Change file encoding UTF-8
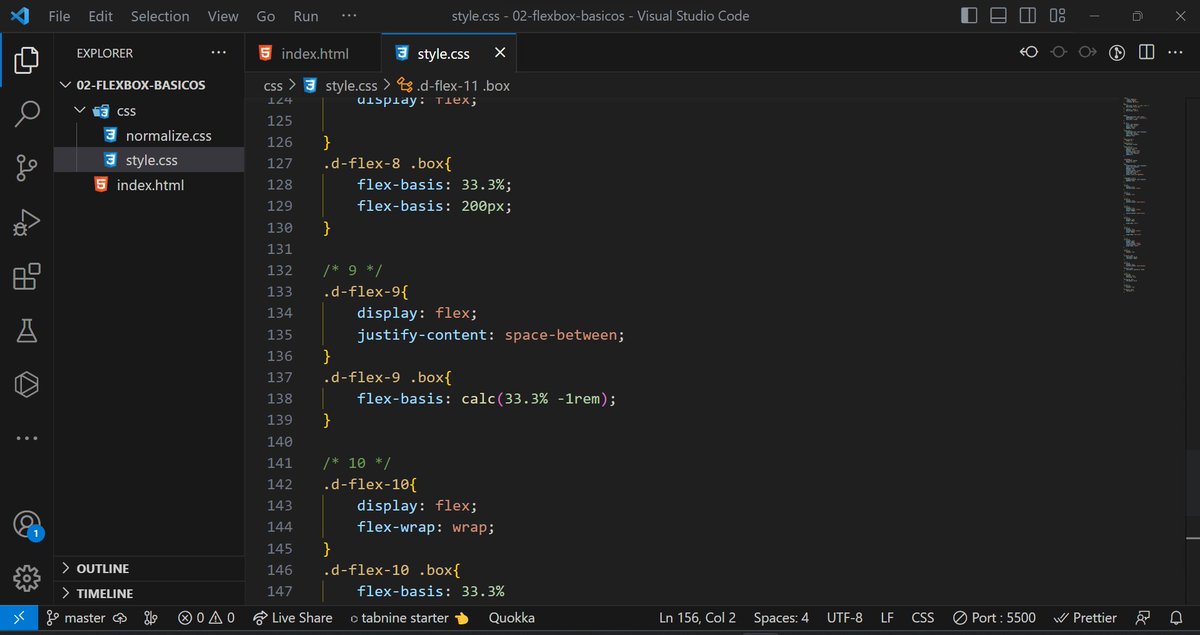The height and width of the screenshot is (635, 1200). [x=845, y=618]
